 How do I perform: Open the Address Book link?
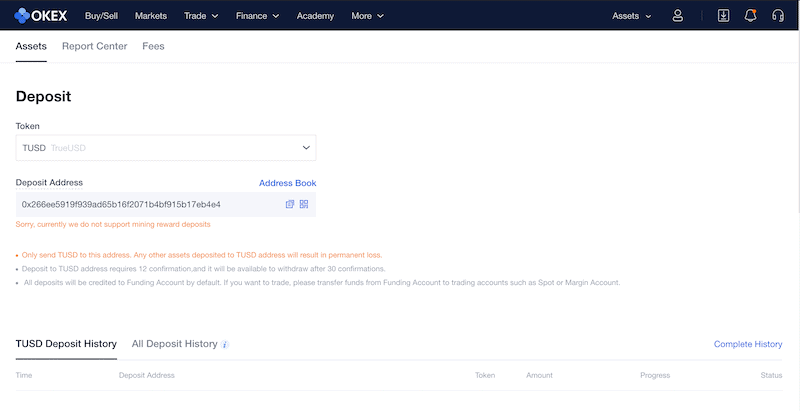click(x=288, y=183)
